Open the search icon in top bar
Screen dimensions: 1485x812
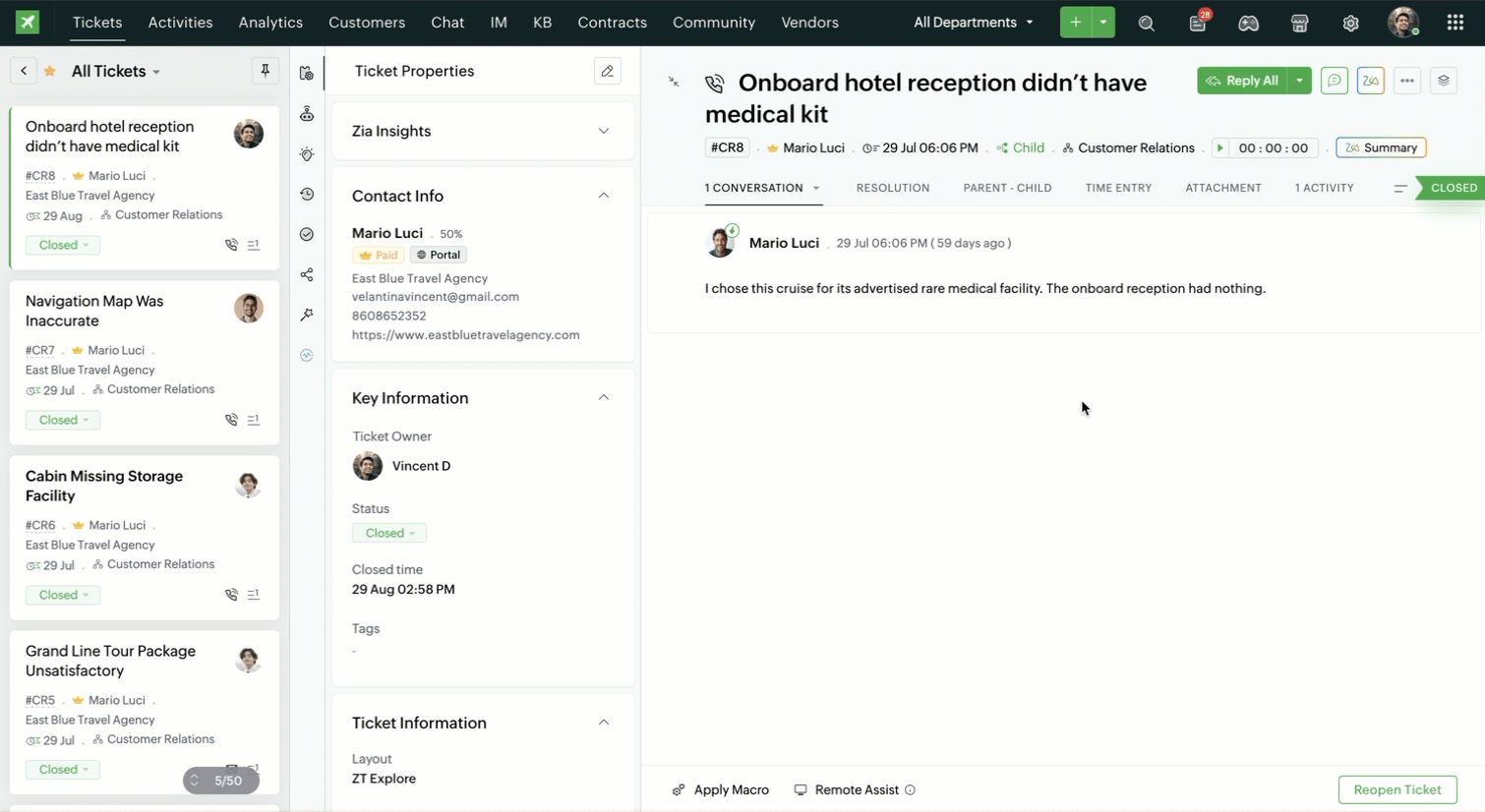[x=1146, y=23]
